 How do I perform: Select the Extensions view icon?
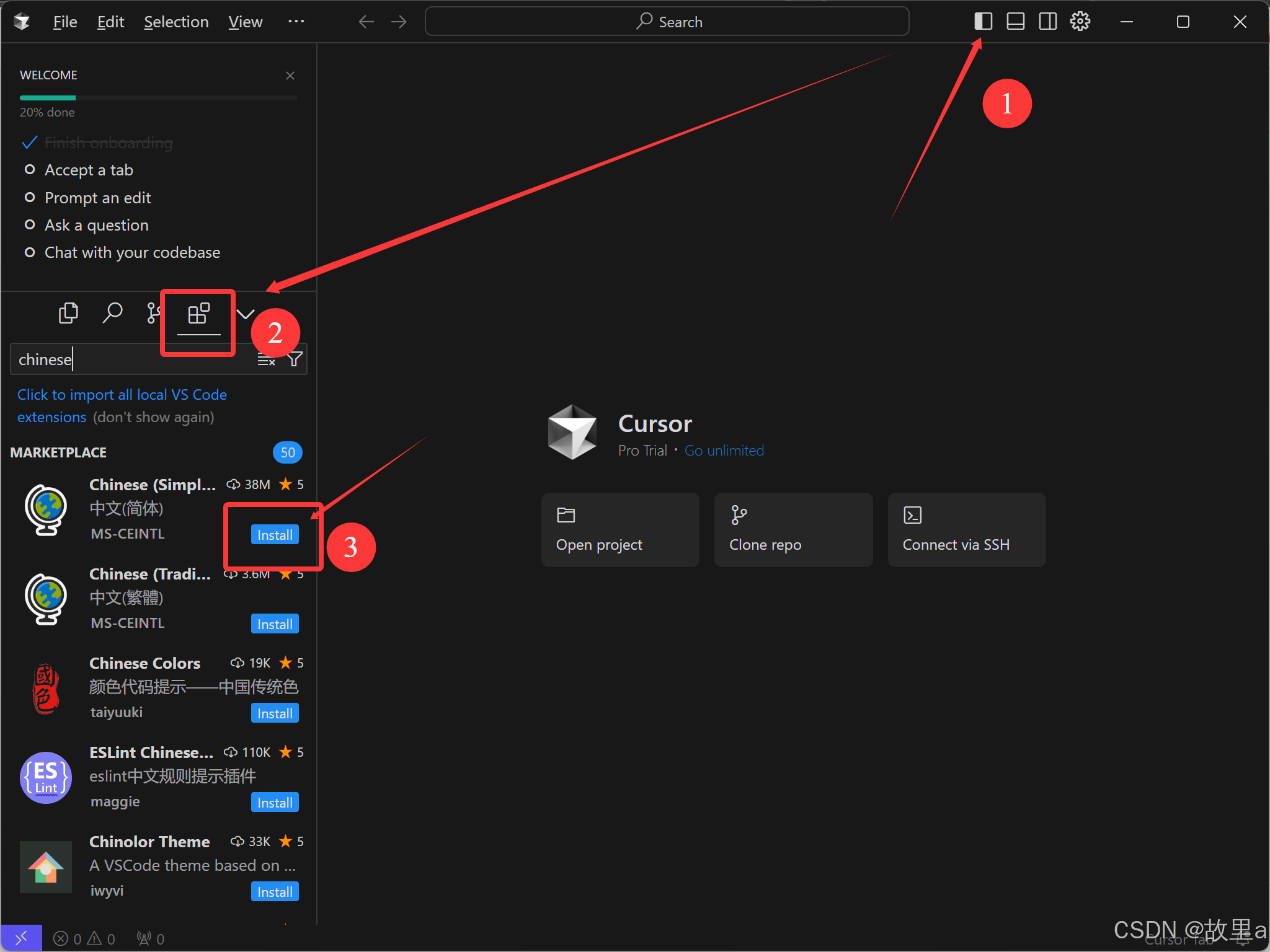pyautogui.click(x=198, y=314)
